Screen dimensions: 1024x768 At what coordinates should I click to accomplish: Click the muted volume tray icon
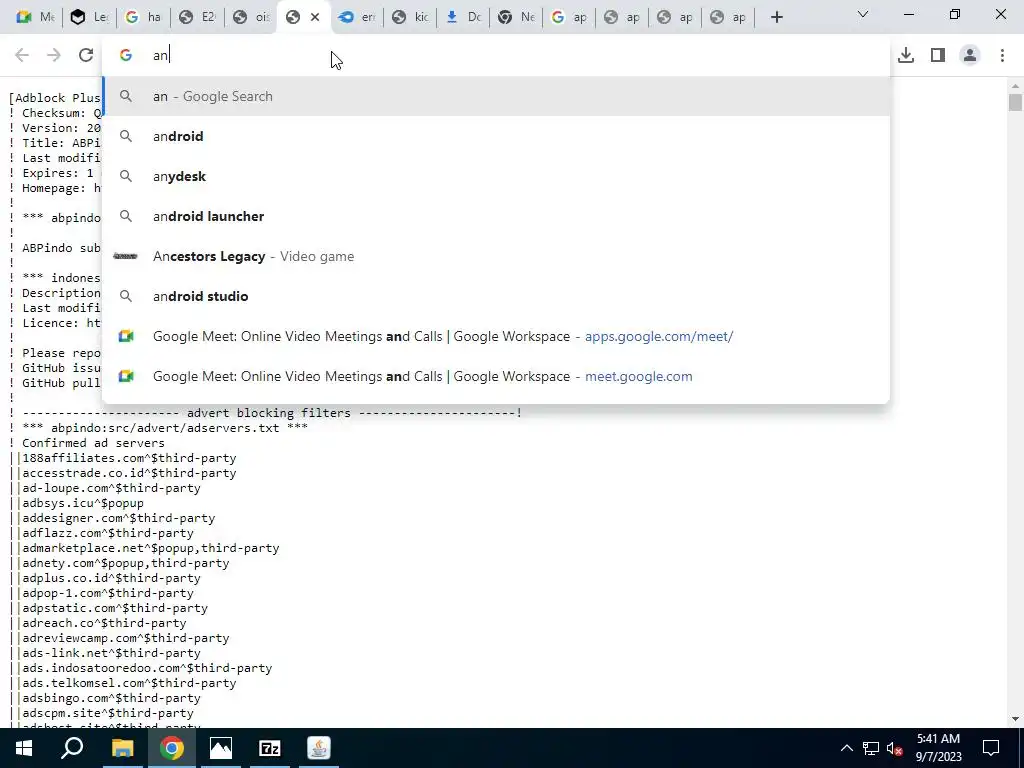pos(895,748)
